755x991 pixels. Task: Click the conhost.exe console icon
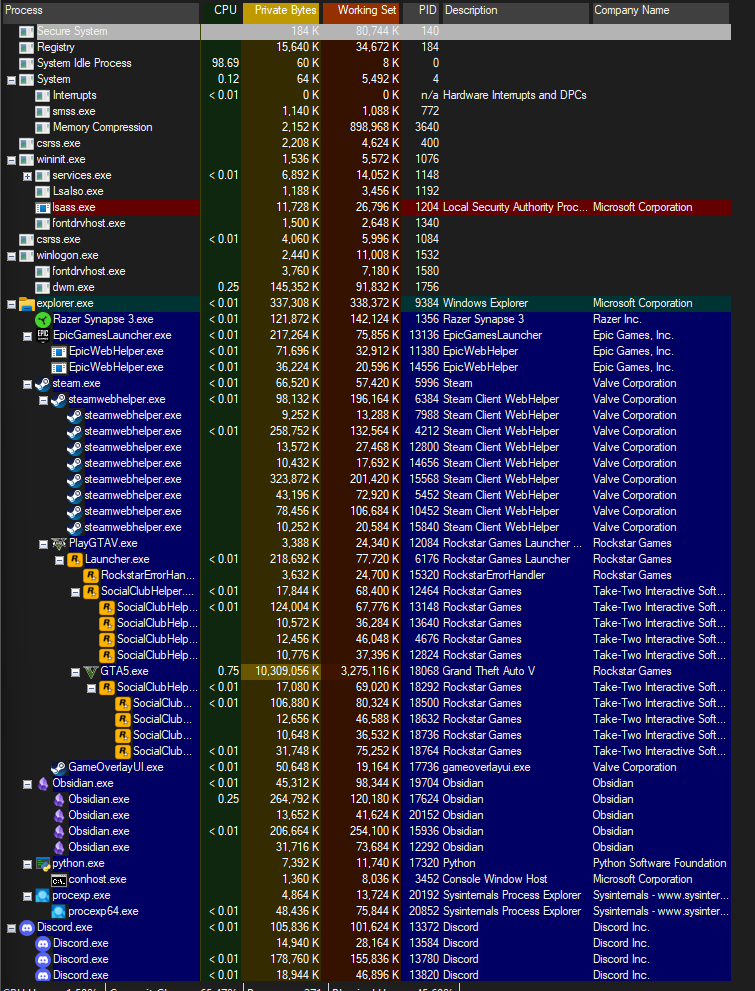59,880
